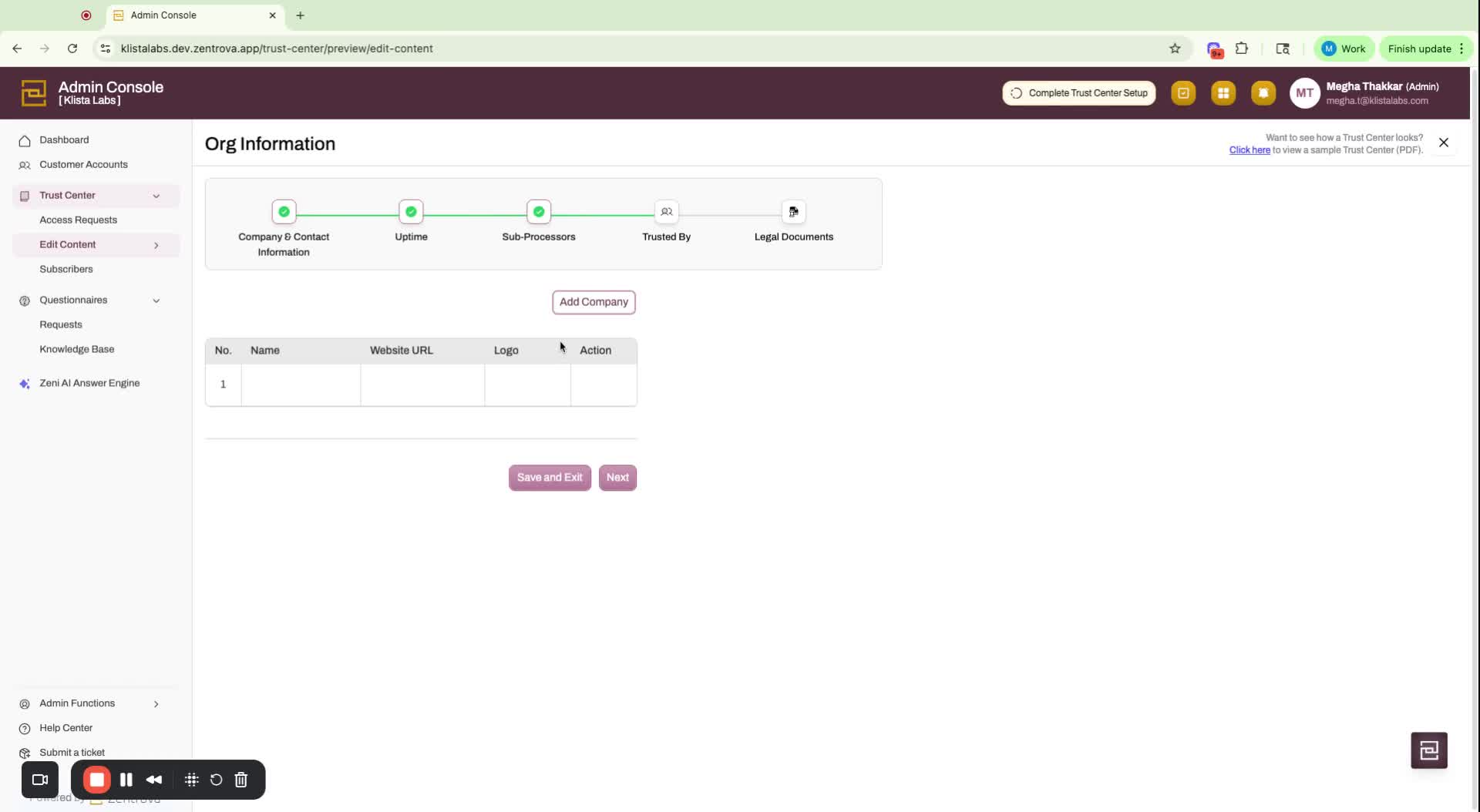Viewport: 1480px width, 812px height.
Task: Go back to the previous page
Action: (17, 49)
